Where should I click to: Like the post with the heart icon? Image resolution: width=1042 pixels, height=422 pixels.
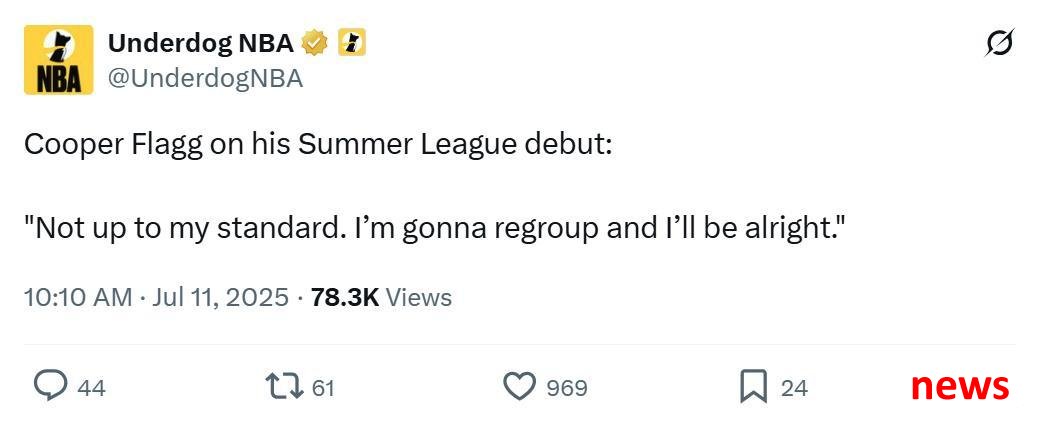pyautogui.click(x=520, y=386)
